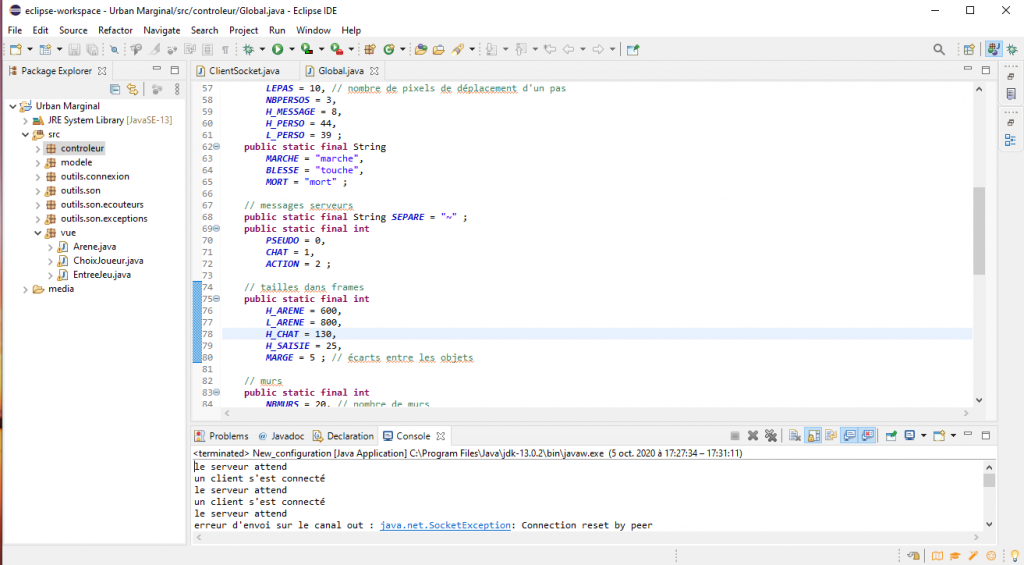Click the search magnifier icon at top right

(x=938, y=49)
